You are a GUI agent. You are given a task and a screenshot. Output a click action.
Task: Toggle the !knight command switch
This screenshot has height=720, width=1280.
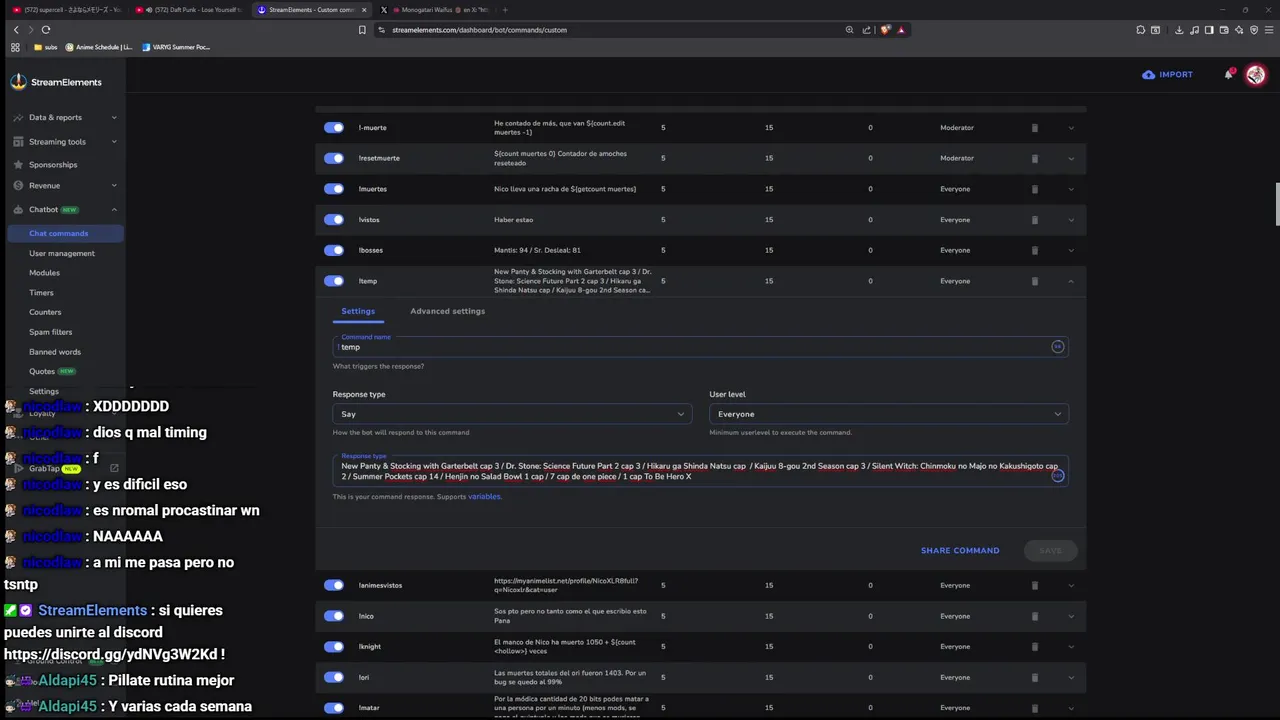(334, 647)
